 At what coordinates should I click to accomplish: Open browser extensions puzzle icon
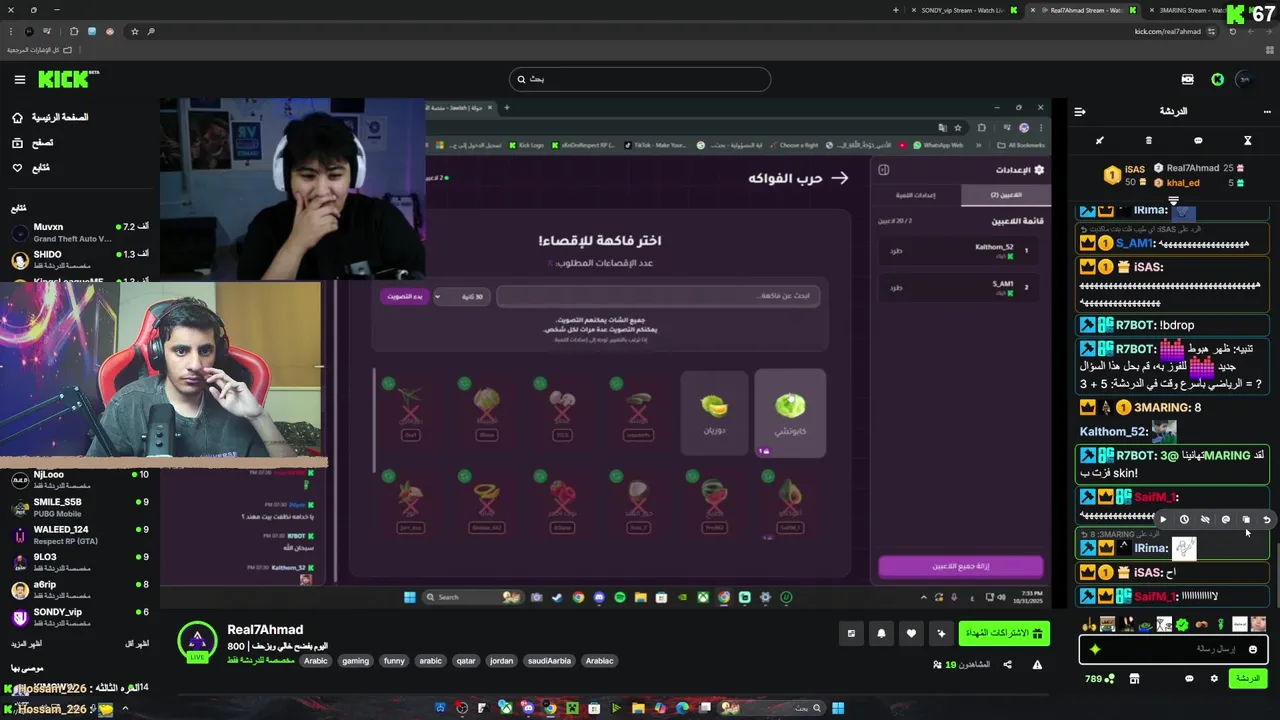(x=74, y=31)
